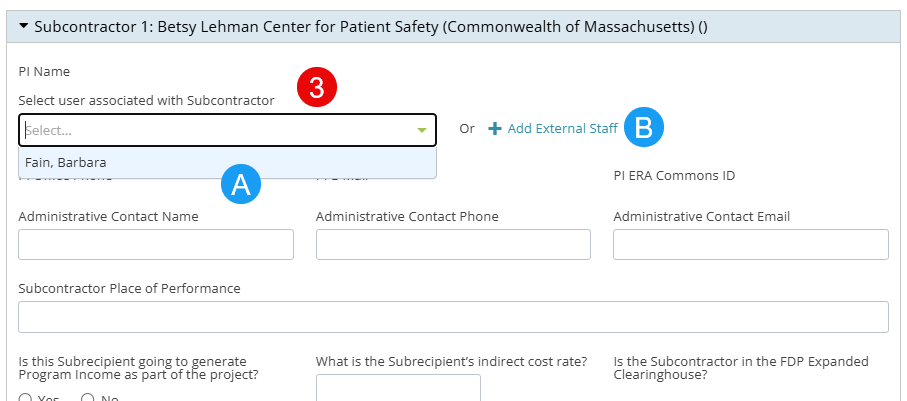Image resolution: width=907 pixels, height=401 pixels.
Task: Click the red number 3 marker
Action: (316, 87)
